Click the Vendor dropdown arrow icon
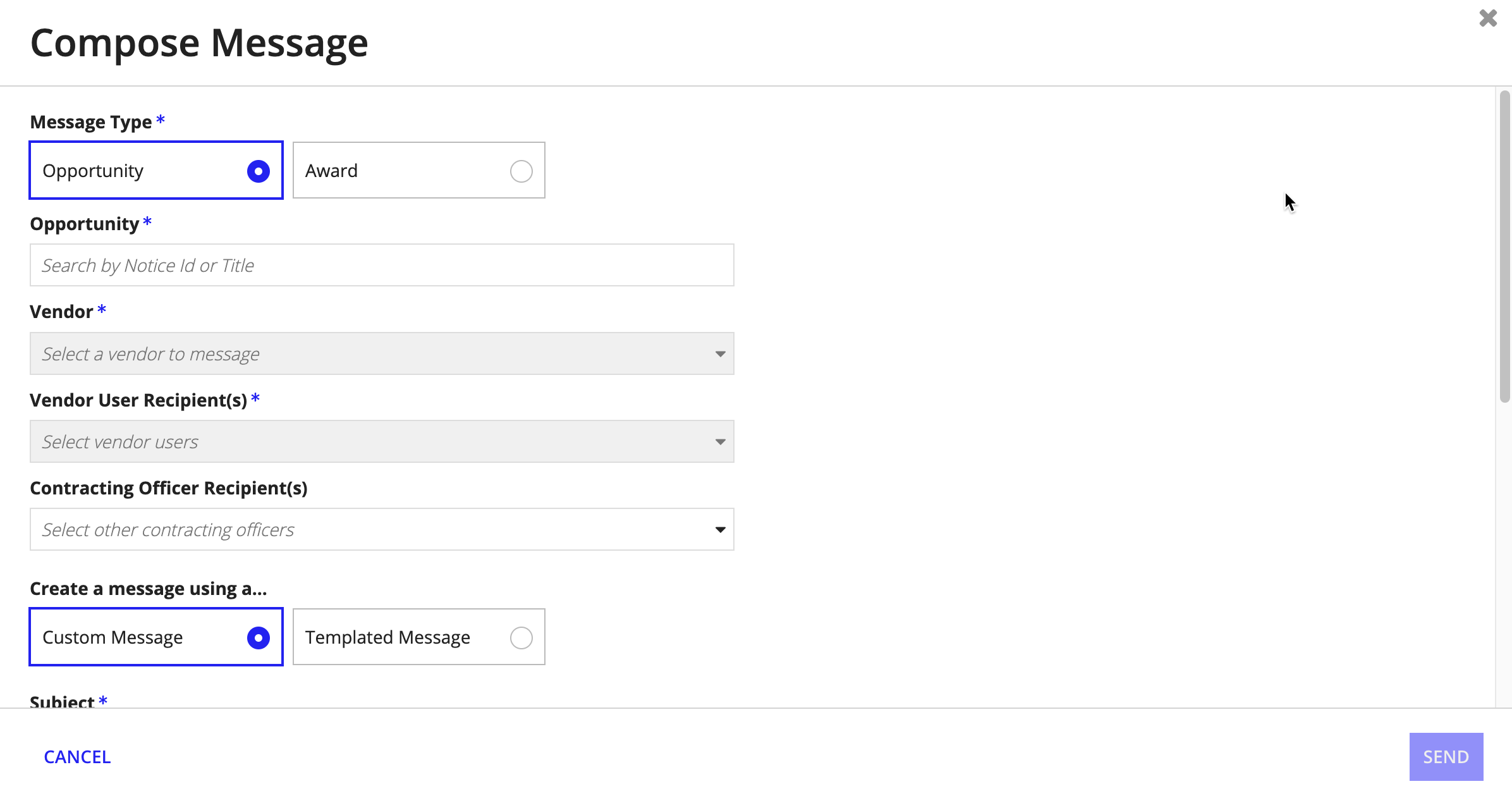Screen dimensions: 1512x803 coord(719,354)
